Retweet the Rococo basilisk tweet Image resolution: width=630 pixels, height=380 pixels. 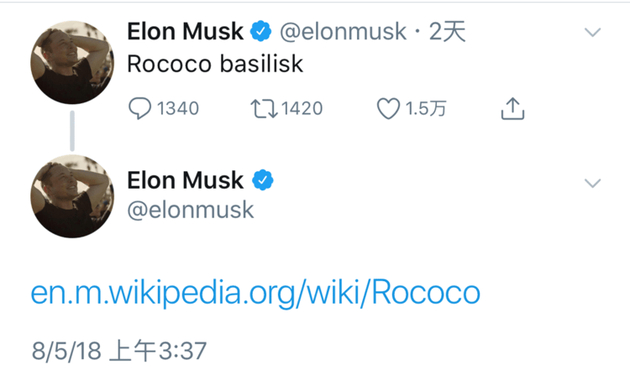tap(264, 109)
